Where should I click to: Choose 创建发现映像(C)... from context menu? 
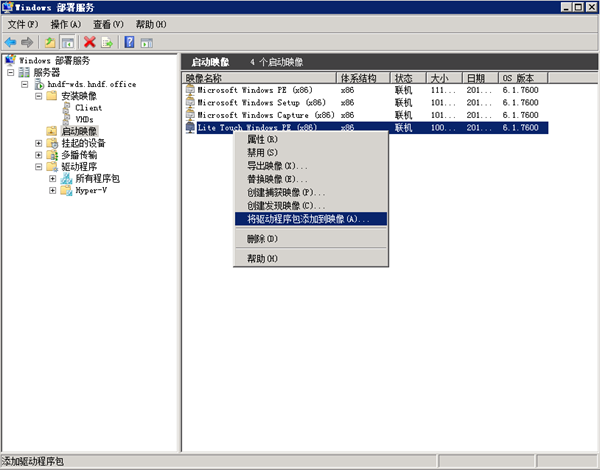tap(311, 206)
